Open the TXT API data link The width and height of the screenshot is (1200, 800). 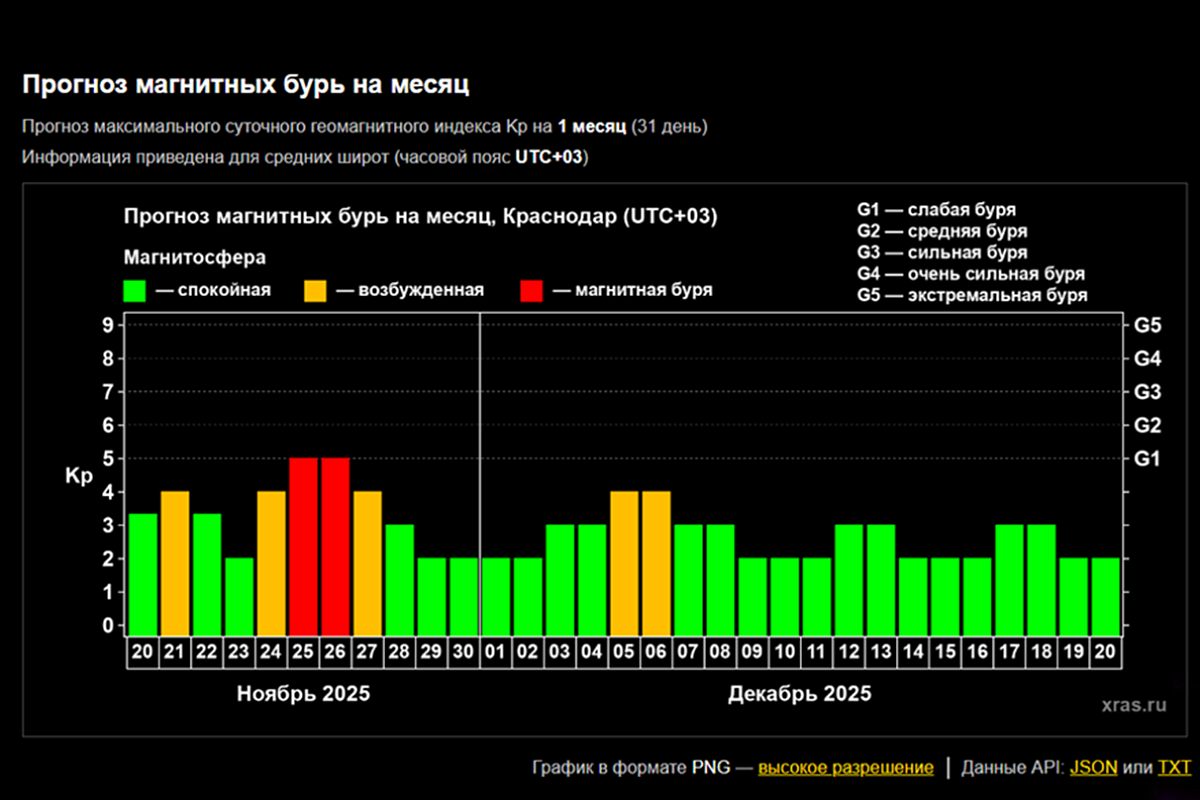[1174, 768]
